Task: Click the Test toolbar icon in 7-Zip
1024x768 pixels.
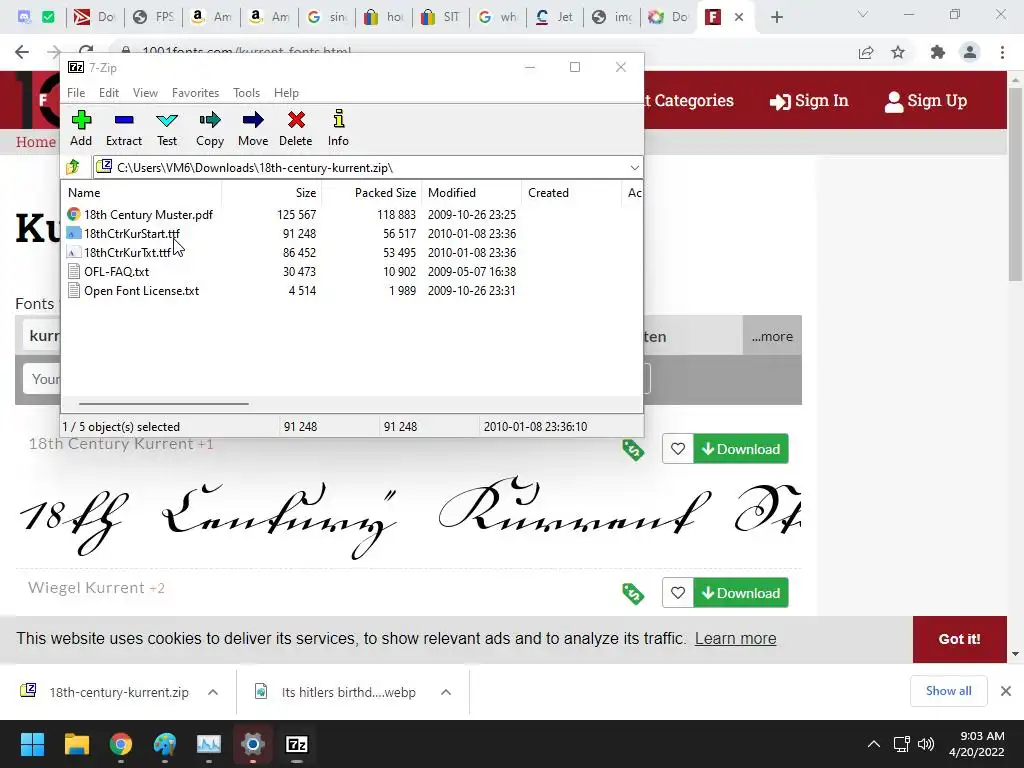Action: coord(167,128)
